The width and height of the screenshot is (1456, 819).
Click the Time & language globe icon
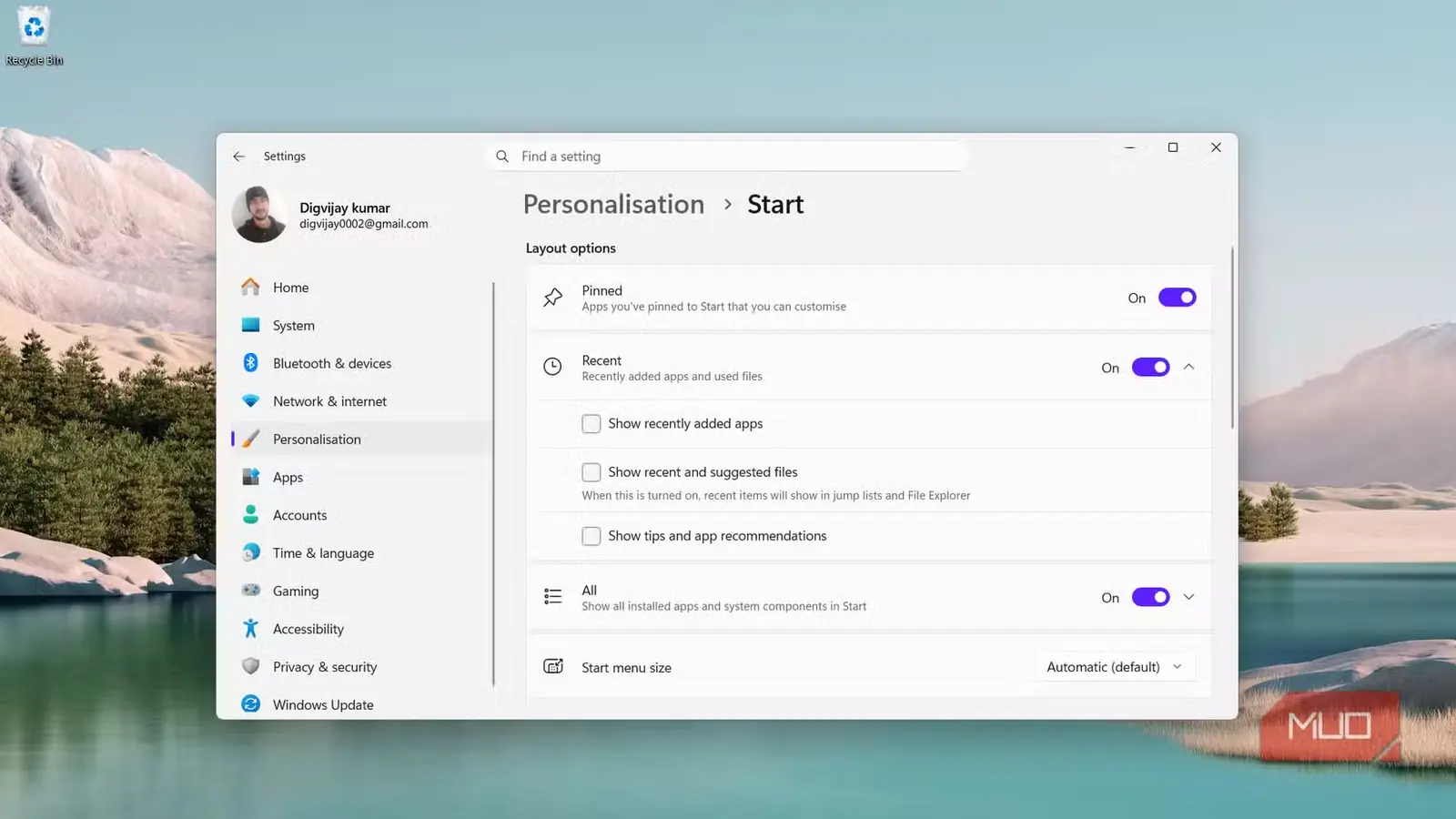point(250,553)
